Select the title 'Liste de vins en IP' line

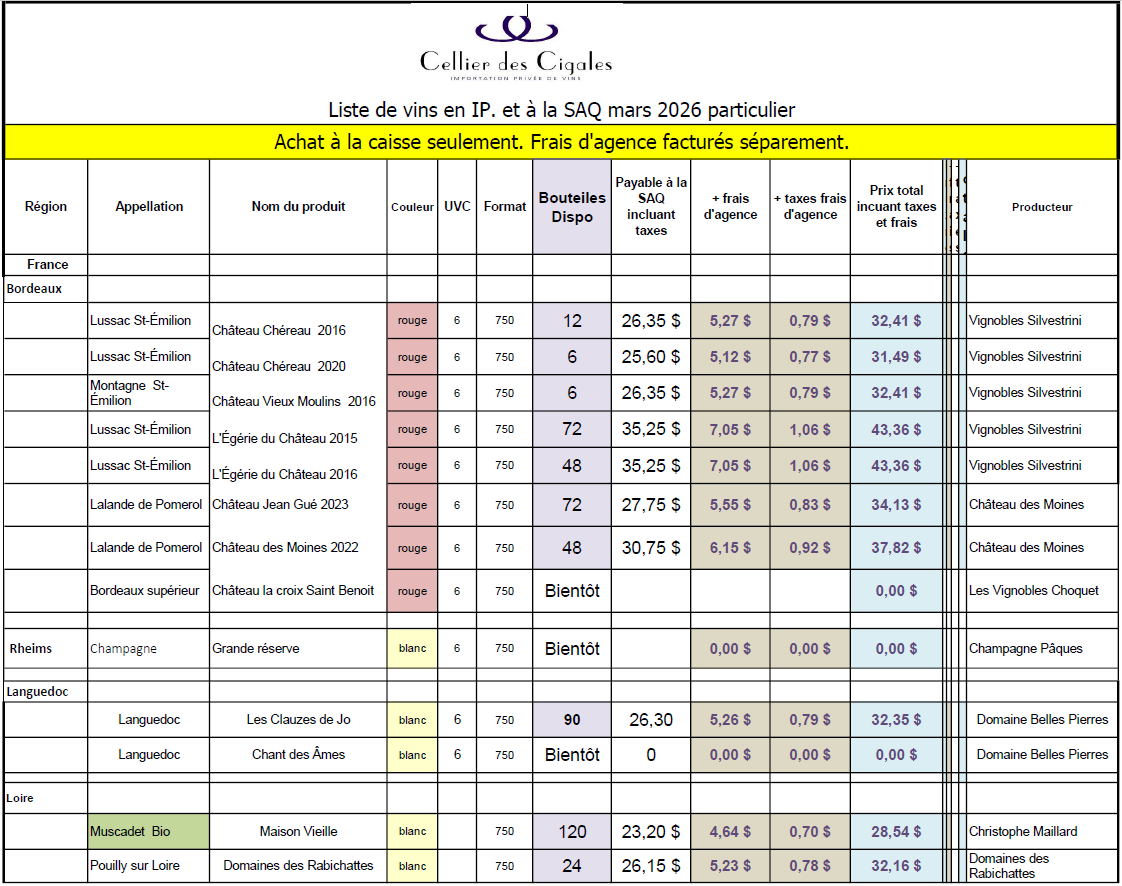click(561, 109)
